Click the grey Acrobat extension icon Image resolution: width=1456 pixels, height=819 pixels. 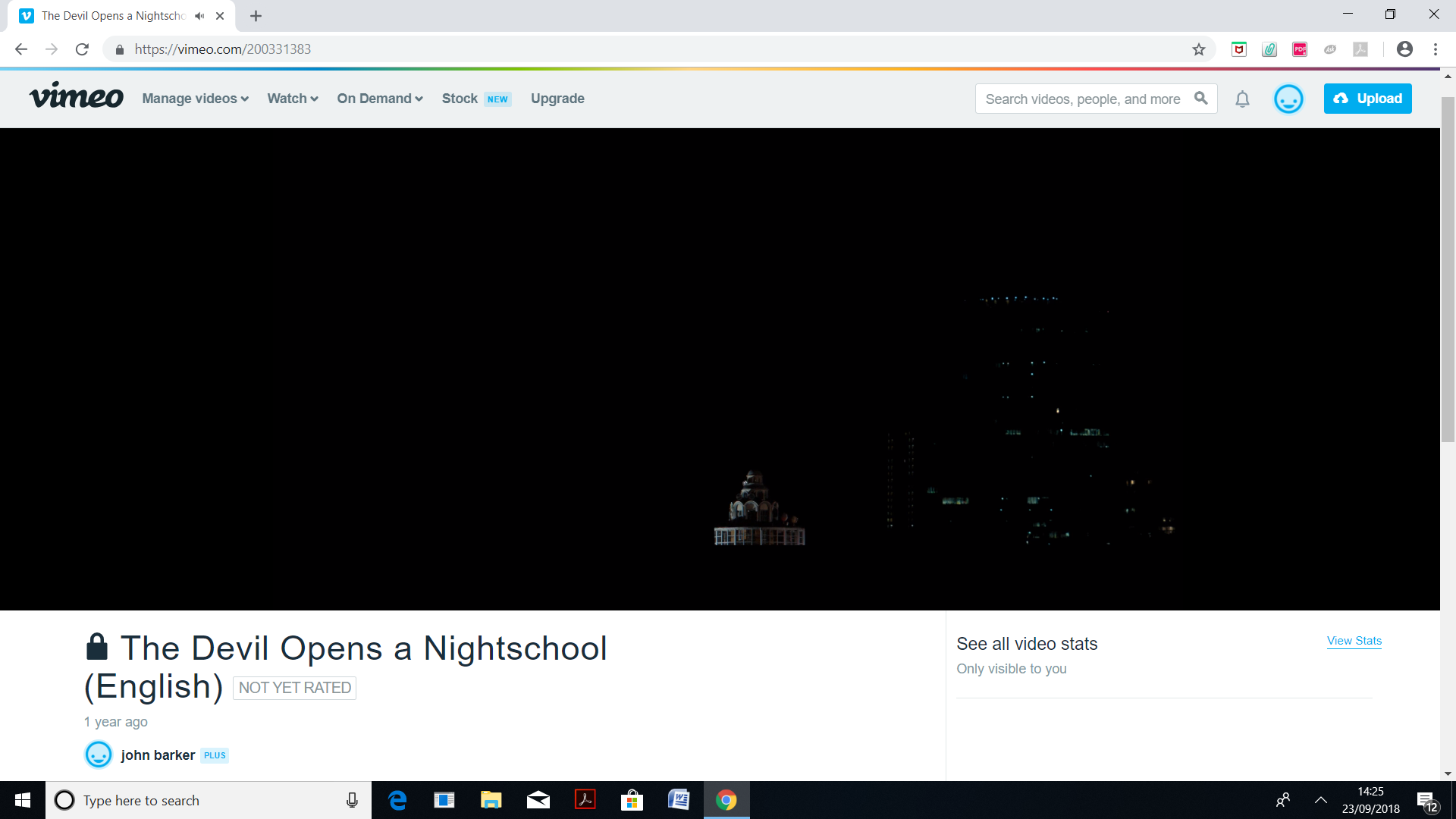pyautogui.click(x=1360, y=49)
